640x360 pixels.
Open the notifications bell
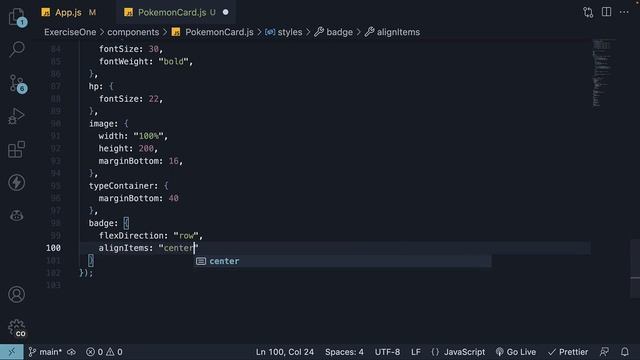point(624,352)
